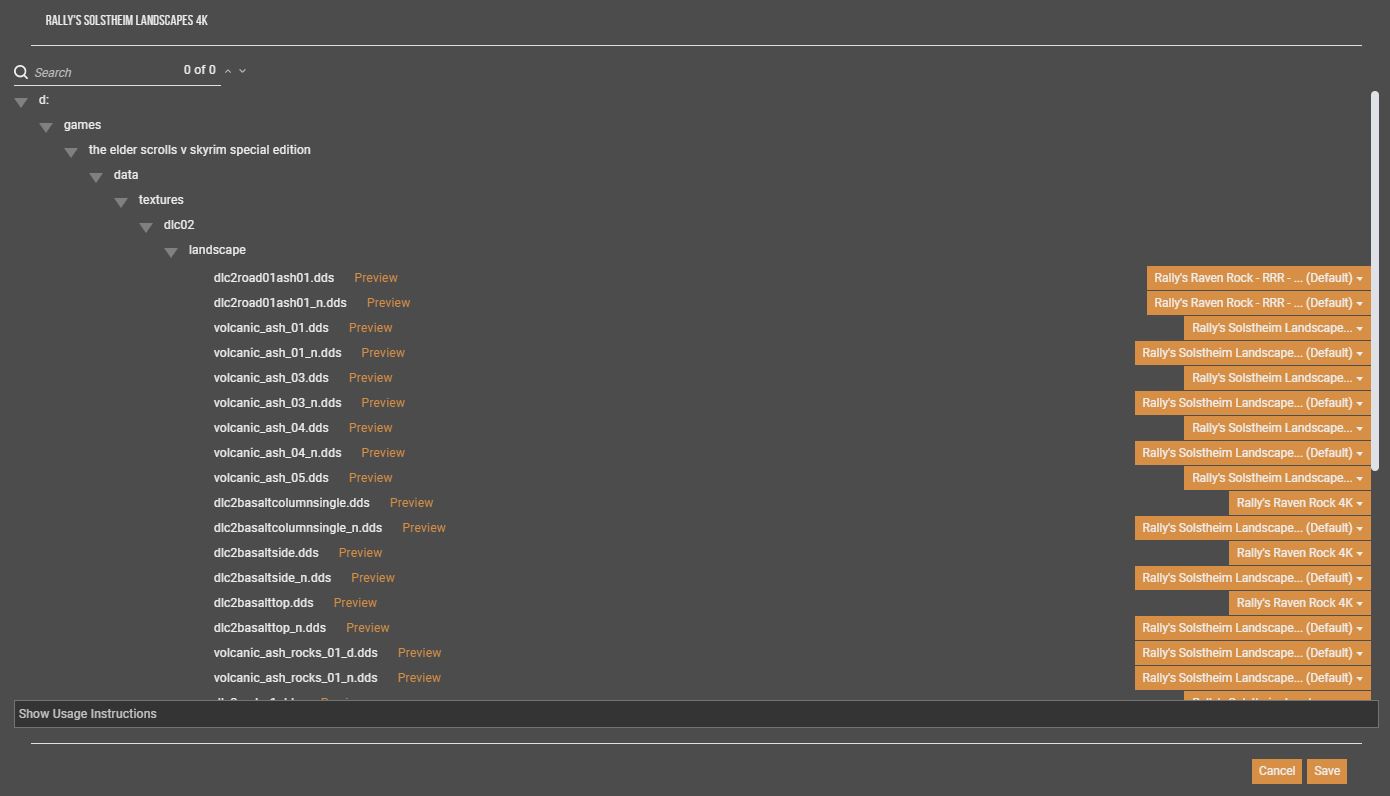Collapse the textures folder node
This screenshot has height=796, width=1390.
[x=121, y=200]
